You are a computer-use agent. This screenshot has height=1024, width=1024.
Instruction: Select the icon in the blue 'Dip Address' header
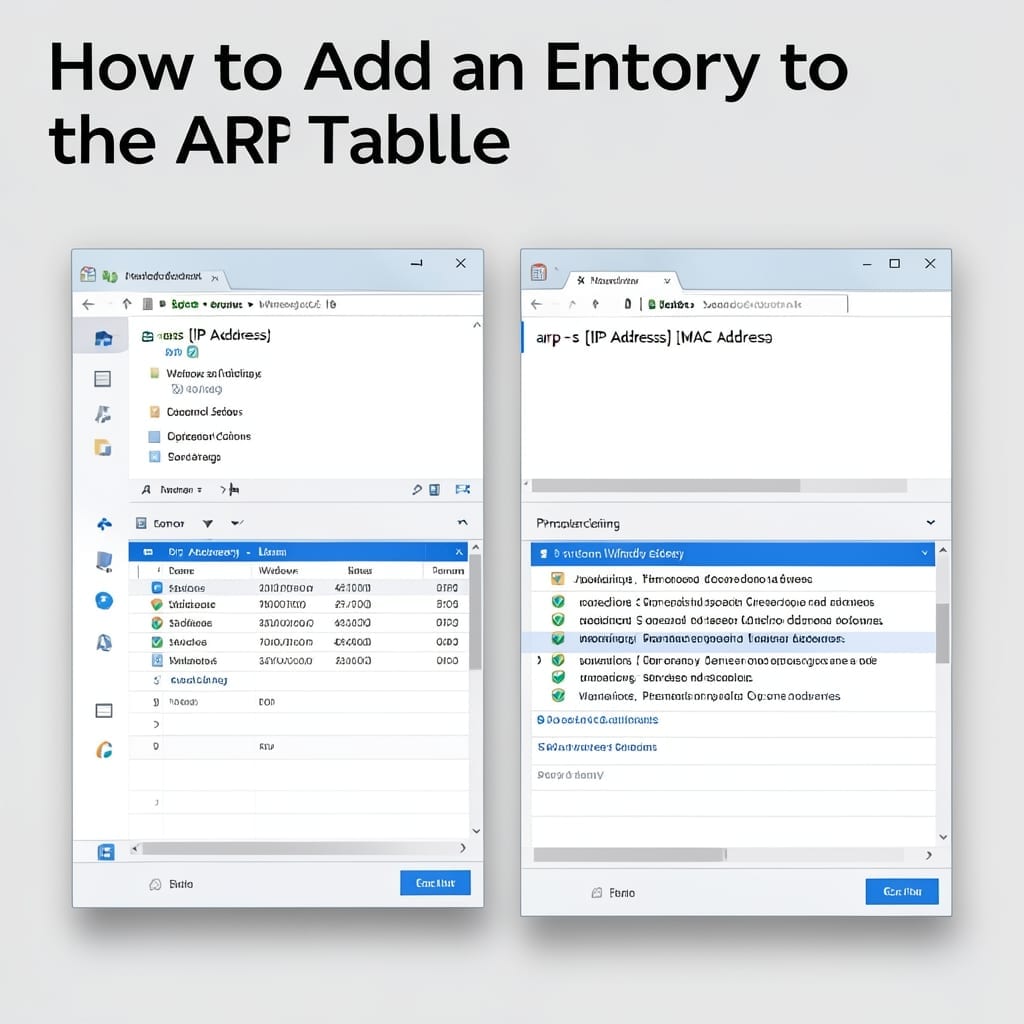point(148,552)
